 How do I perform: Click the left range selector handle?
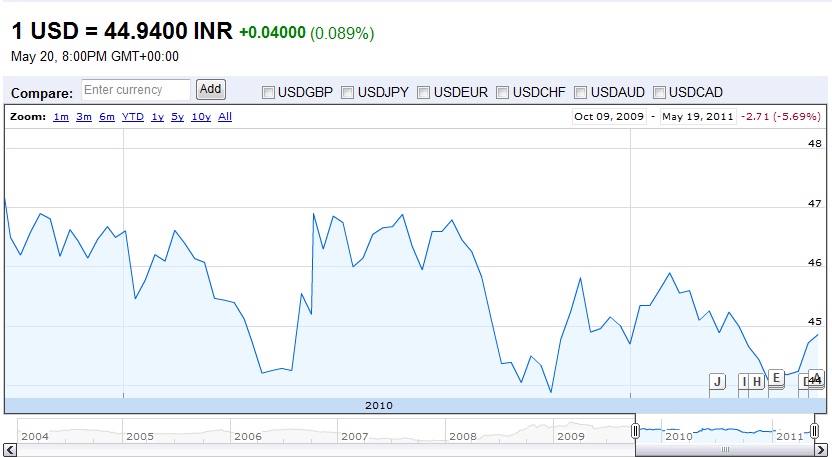point(635,430)
